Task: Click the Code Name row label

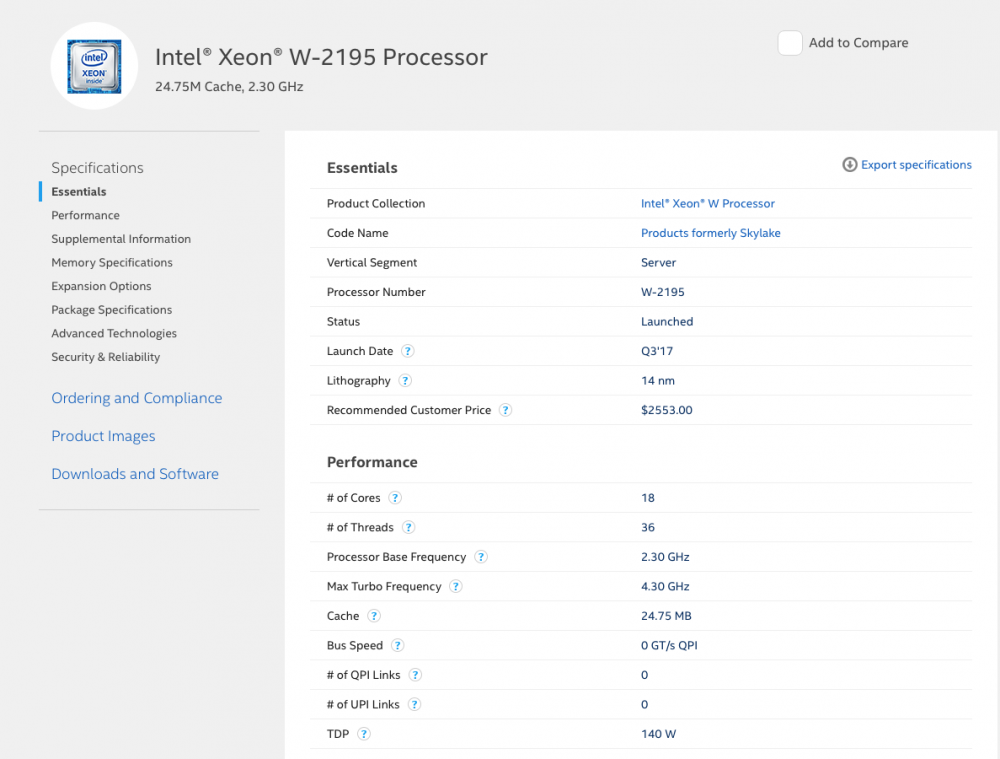Action: click(357, 233)
